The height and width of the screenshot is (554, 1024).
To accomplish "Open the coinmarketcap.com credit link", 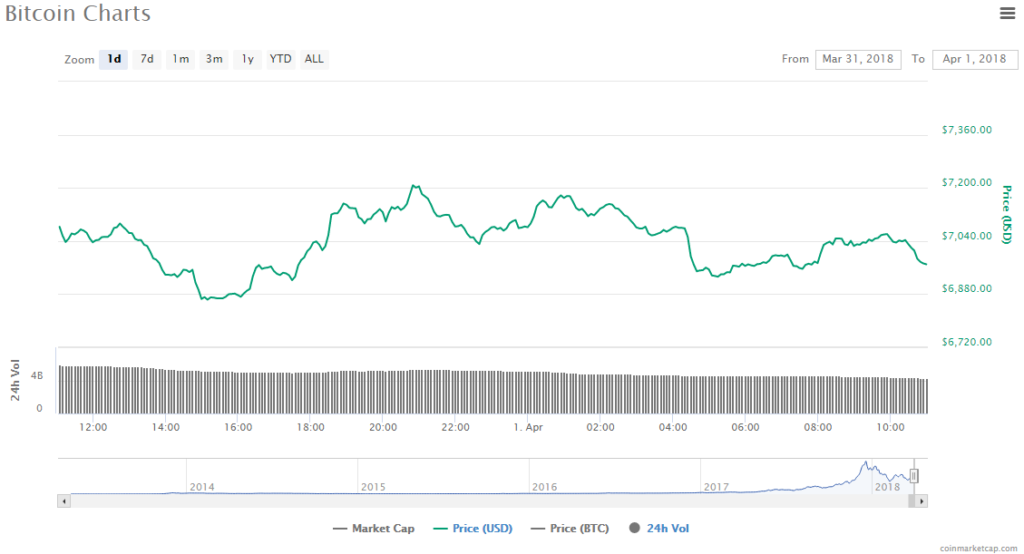I will 978,548.
